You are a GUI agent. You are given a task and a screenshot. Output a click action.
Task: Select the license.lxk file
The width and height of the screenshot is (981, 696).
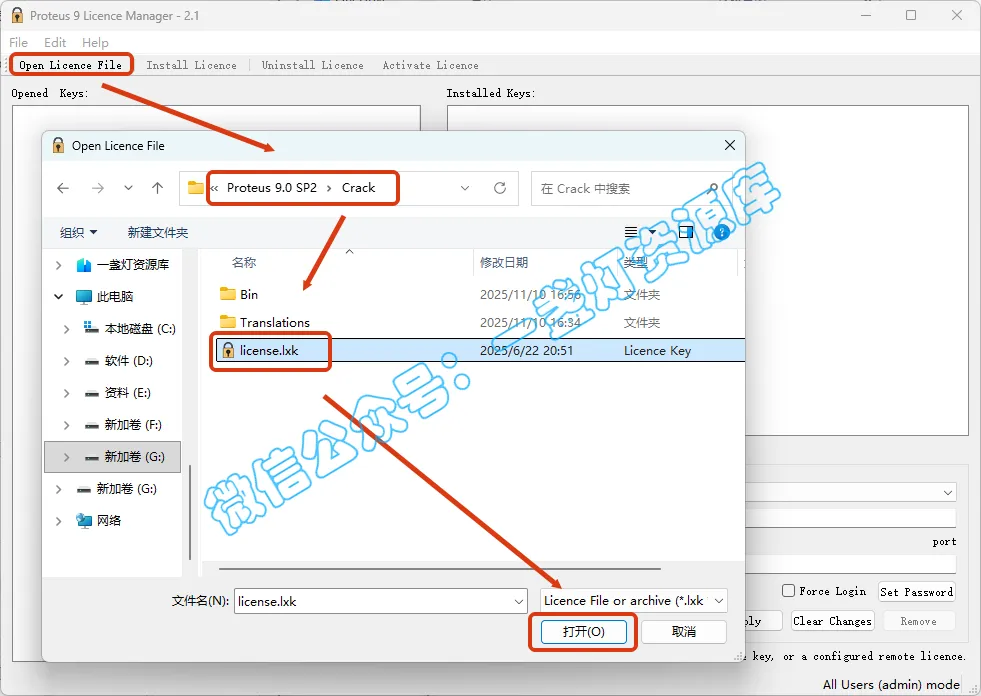pos(268,351)
